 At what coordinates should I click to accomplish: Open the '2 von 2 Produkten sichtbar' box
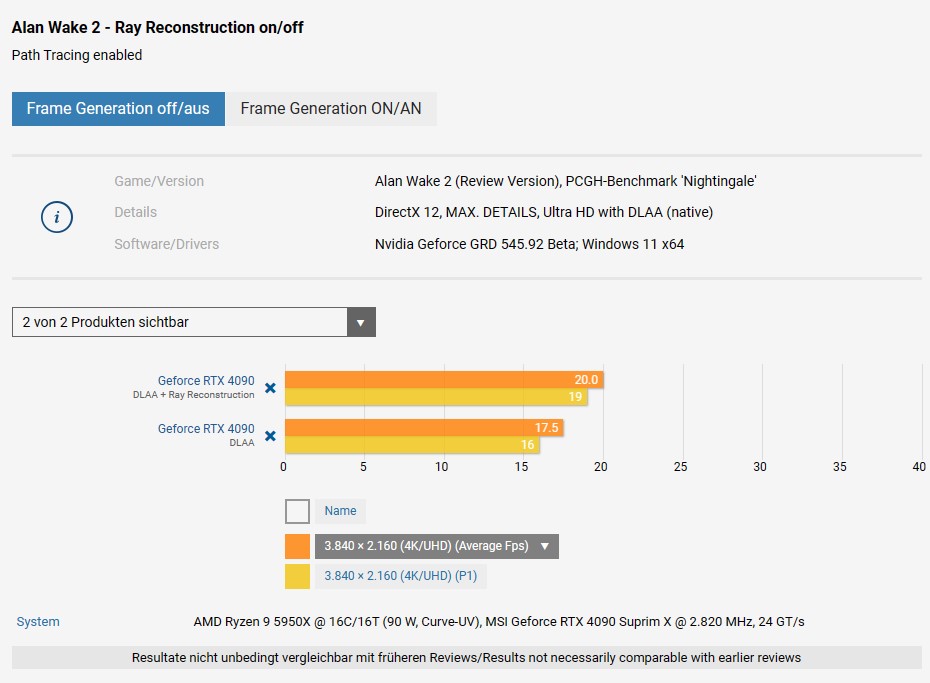180,323
